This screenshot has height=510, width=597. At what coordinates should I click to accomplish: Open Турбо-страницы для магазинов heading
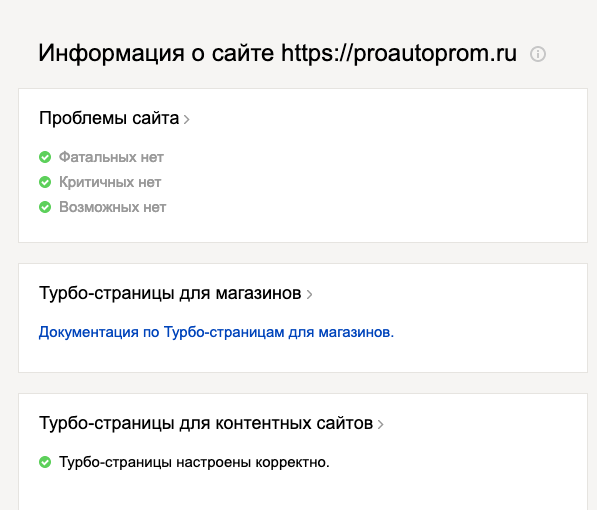point(170,293)
